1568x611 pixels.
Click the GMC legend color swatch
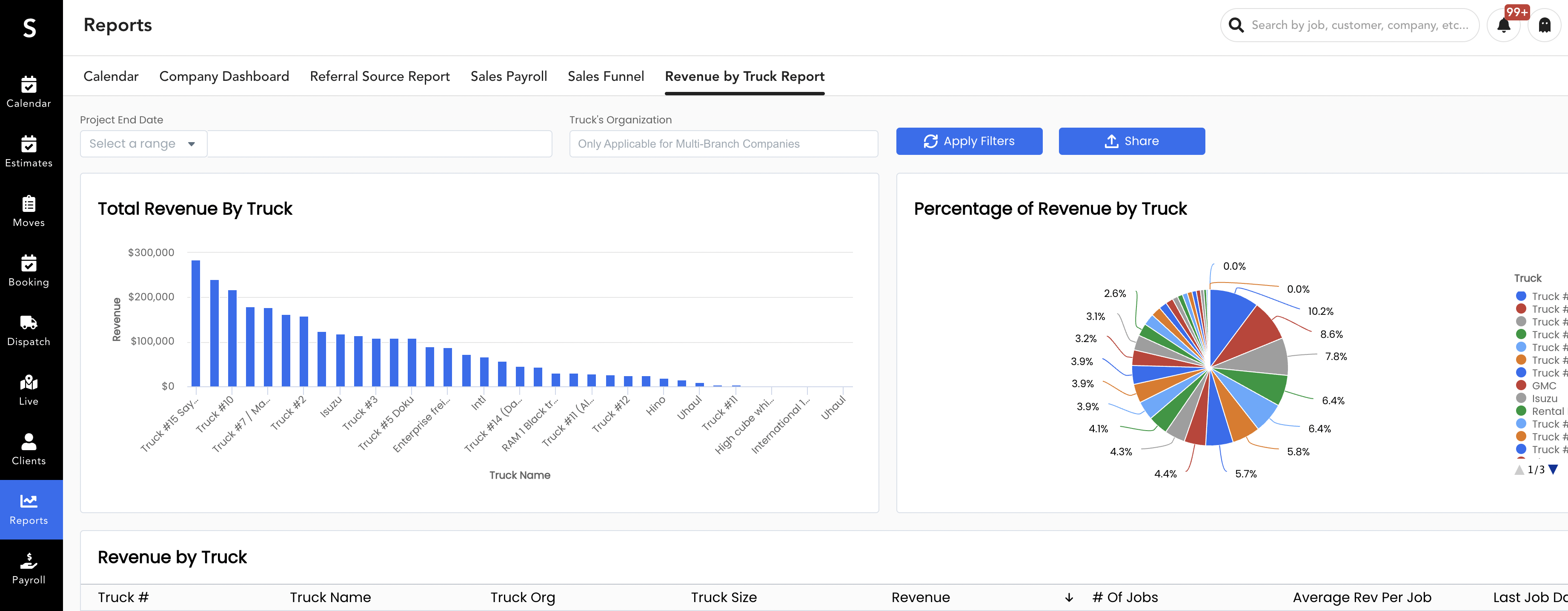1521,386
